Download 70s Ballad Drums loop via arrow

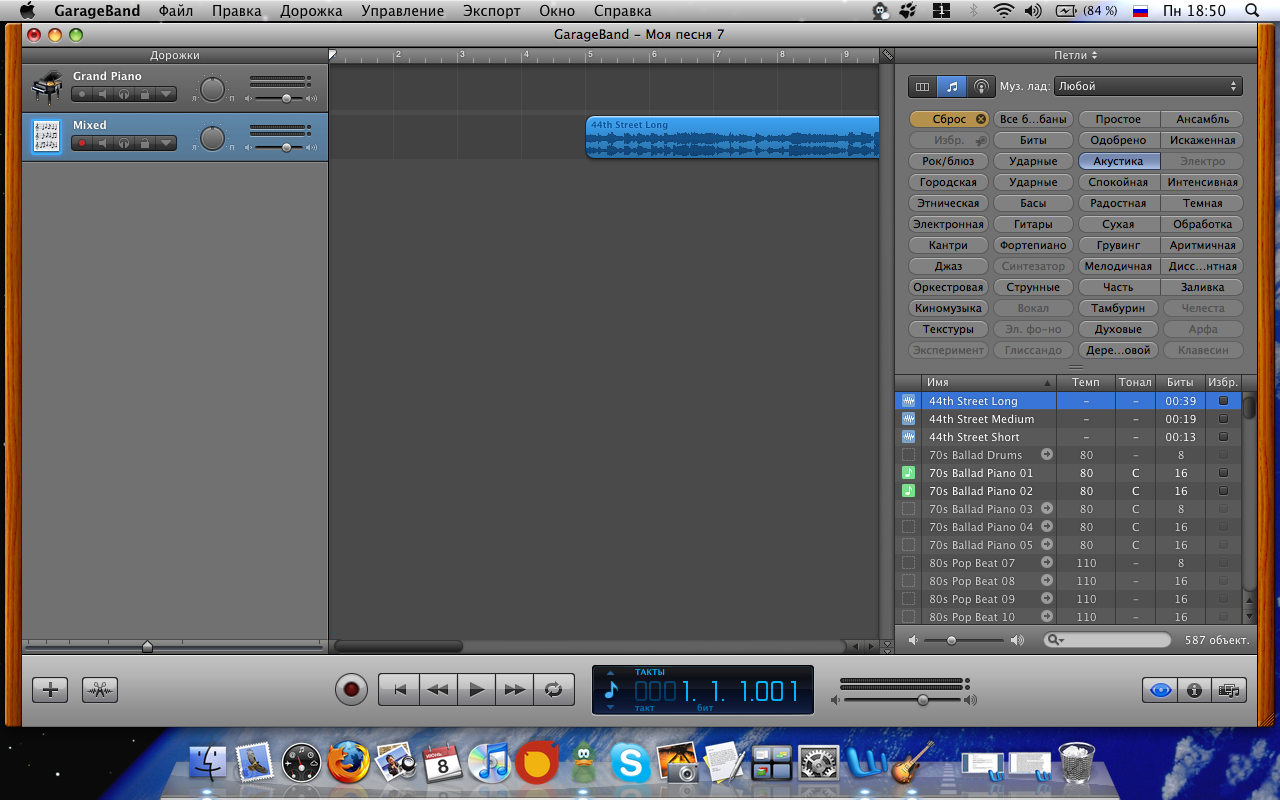click(x=1047, y=455)
